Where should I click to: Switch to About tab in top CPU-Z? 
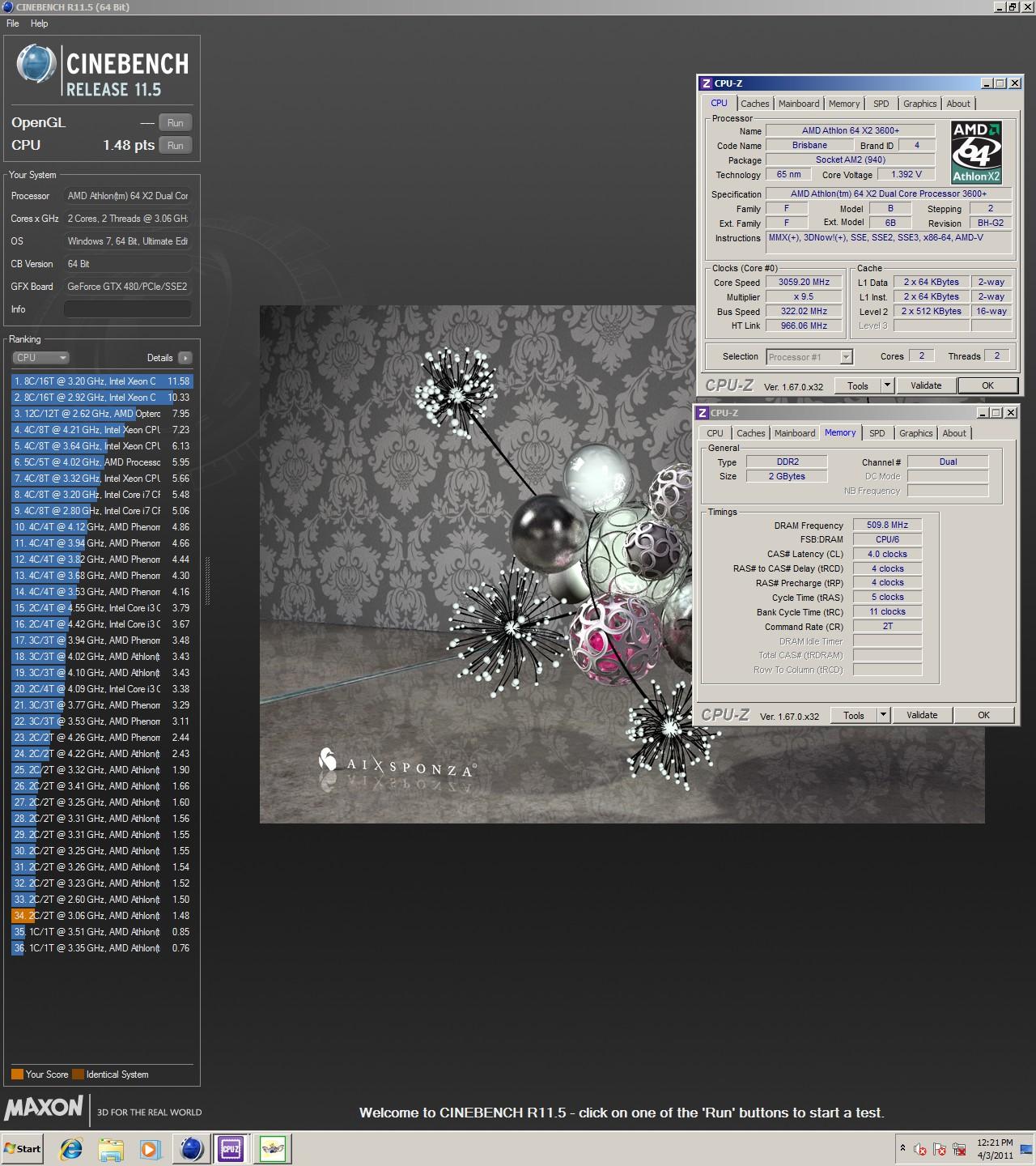[958, 104]
